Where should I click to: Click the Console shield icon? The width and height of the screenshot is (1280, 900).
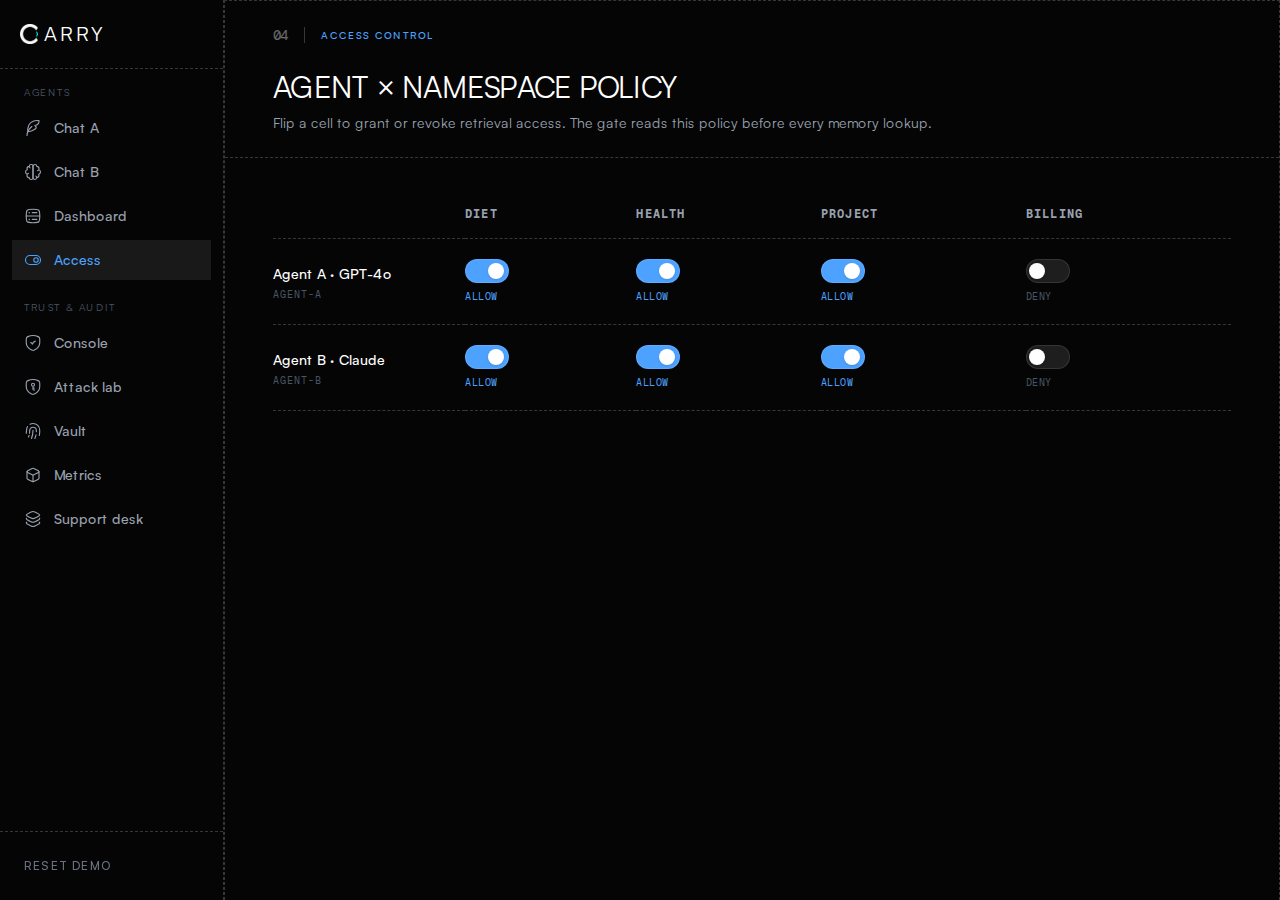pyautogui.click(x=33, y=343)
